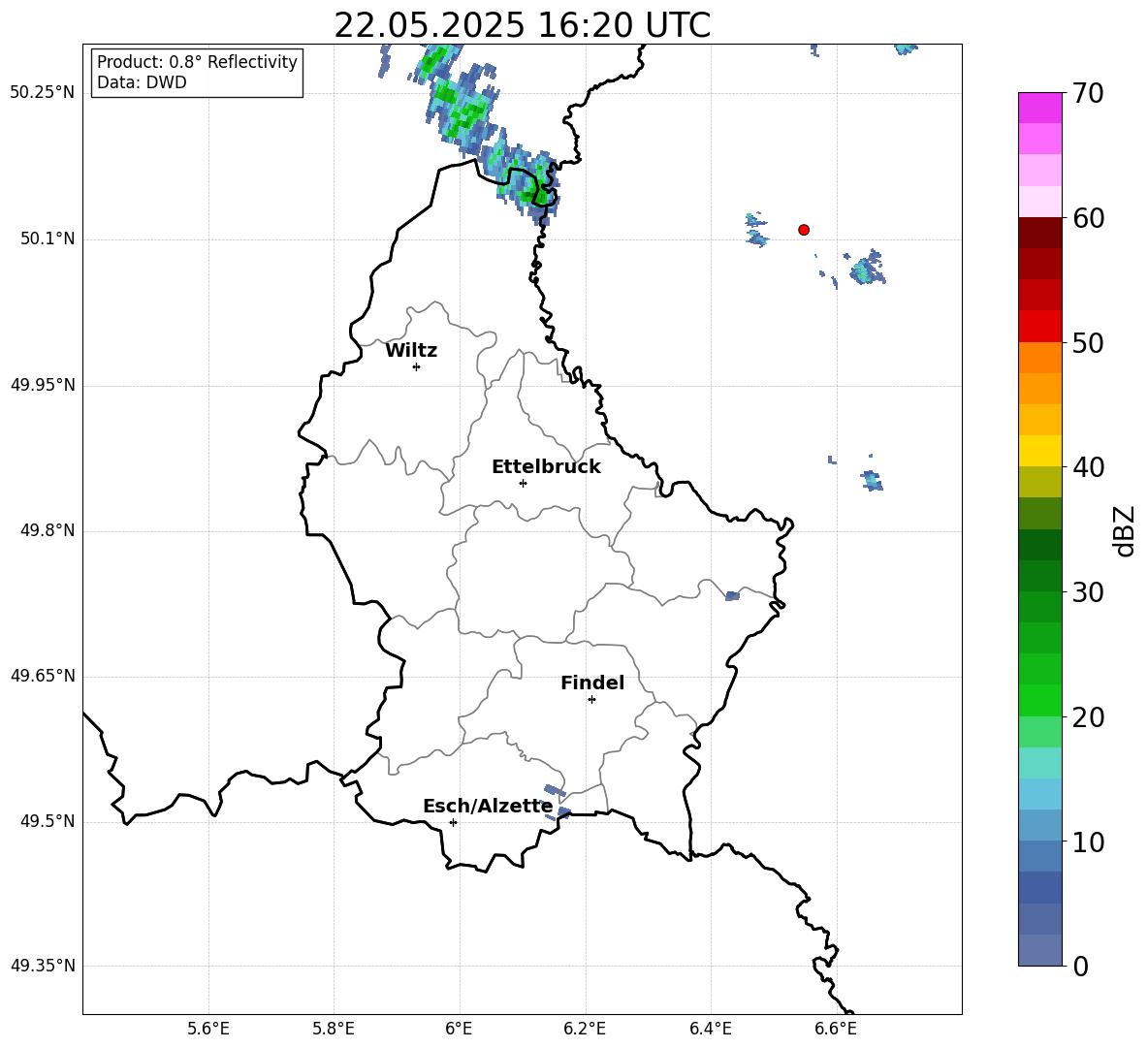Click the 49.5°N latitude label

point(48,822)
